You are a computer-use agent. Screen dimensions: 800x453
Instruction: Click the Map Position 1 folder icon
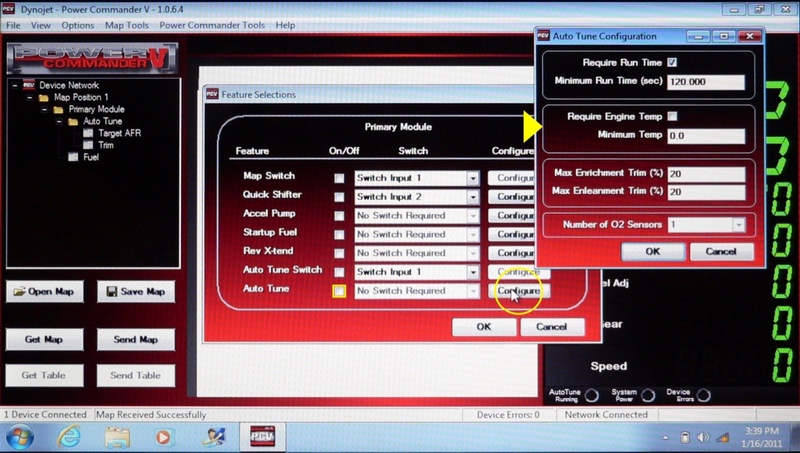click(43, 98)
